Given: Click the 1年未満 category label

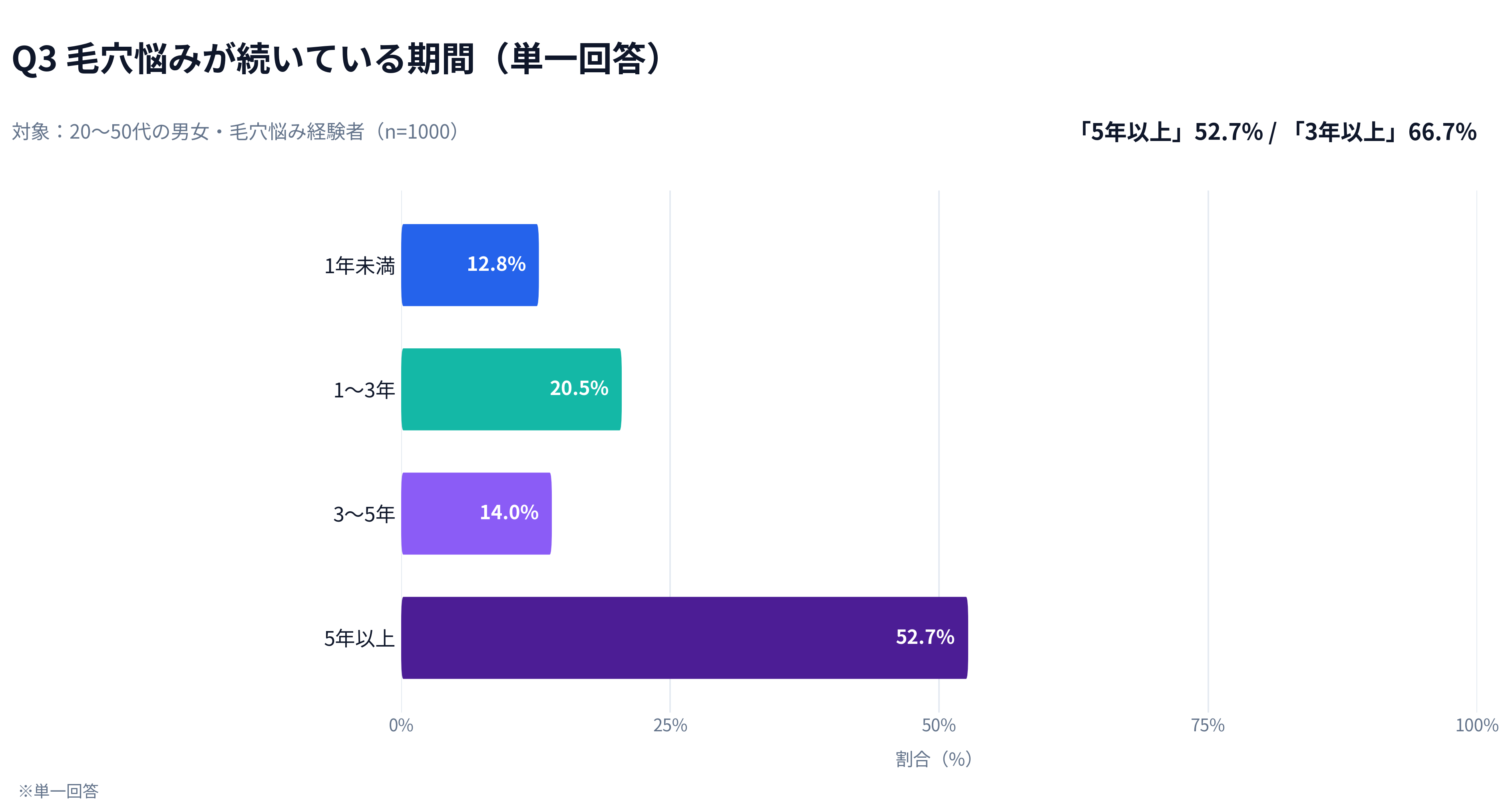Looking at the screenshot, I should coord(360,266).
